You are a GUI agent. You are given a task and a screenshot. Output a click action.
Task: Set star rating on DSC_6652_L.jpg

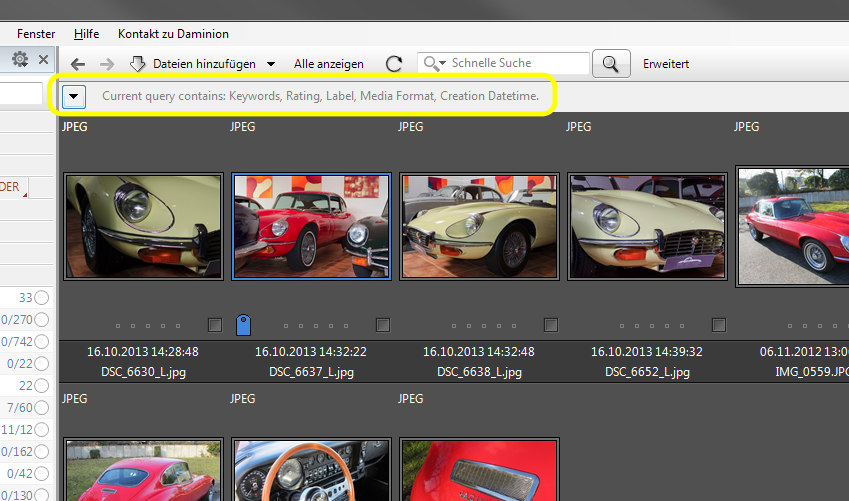click(652, 326)
